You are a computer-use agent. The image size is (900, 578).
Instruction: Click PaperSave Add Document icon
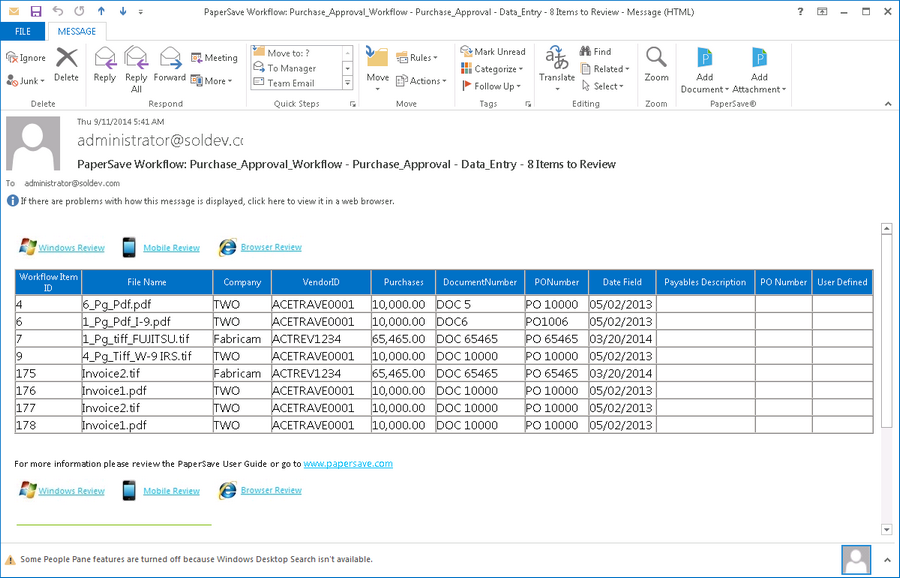(x=704, y=57)
